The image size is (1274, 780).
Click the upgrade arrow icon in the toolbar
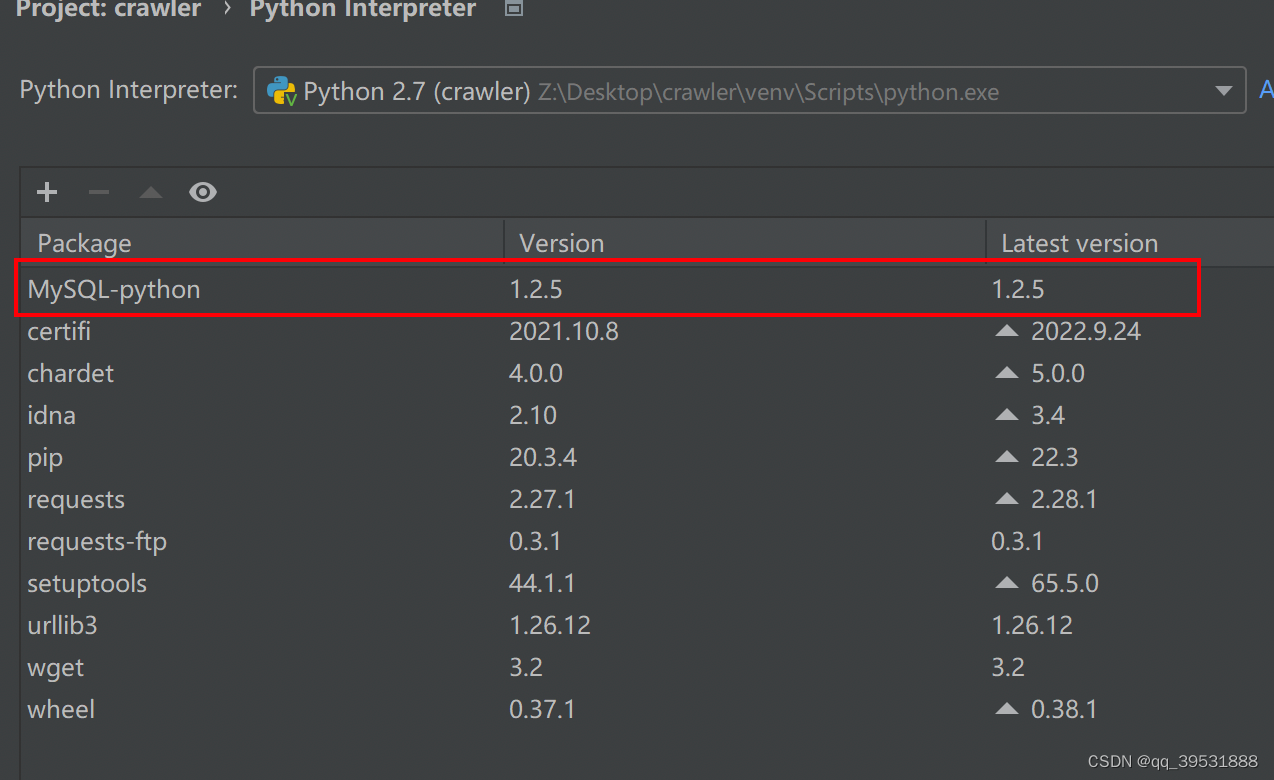(150, 192)
